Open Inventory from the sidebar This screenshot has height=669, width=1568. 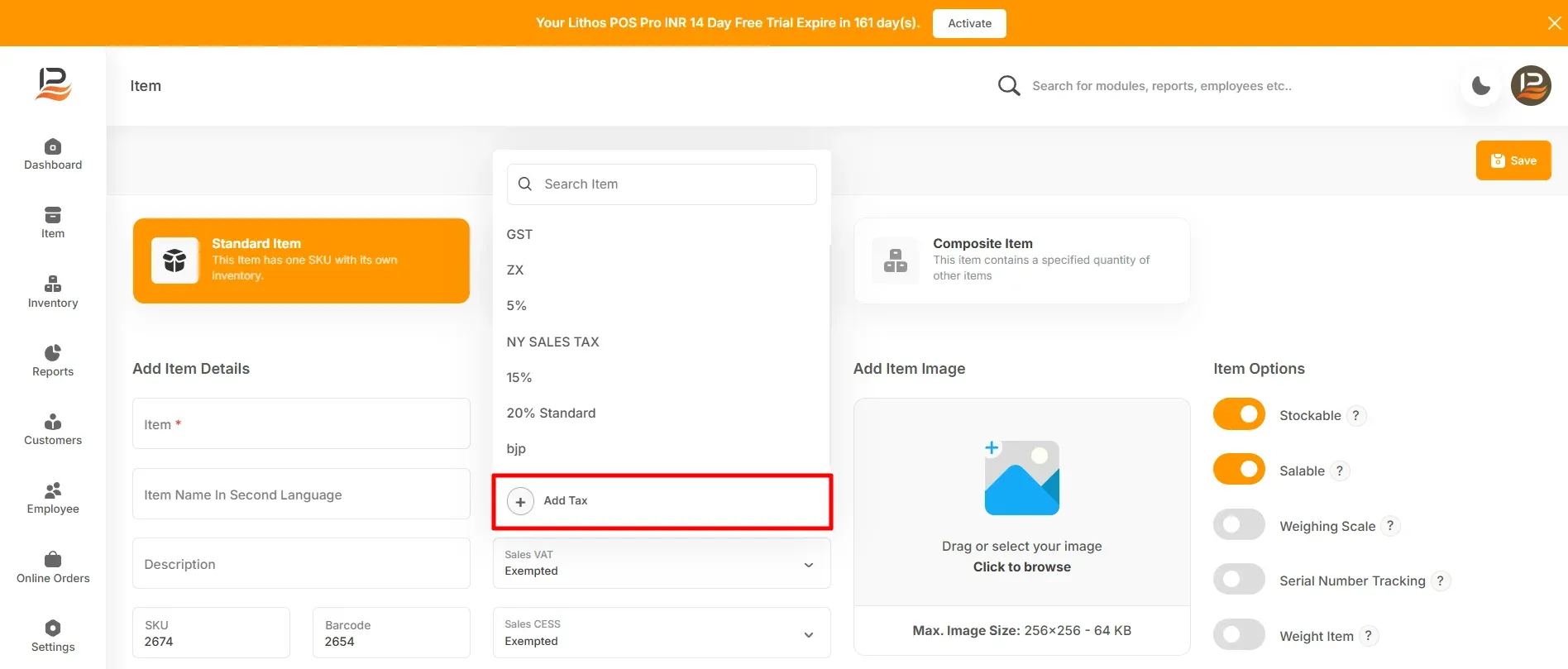point(53,292)
